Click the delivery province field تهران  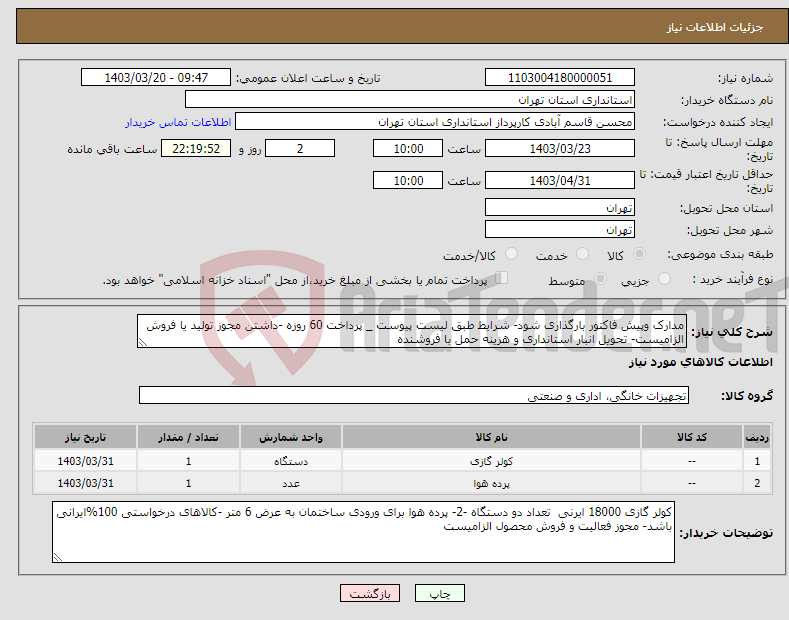point(560,207)
